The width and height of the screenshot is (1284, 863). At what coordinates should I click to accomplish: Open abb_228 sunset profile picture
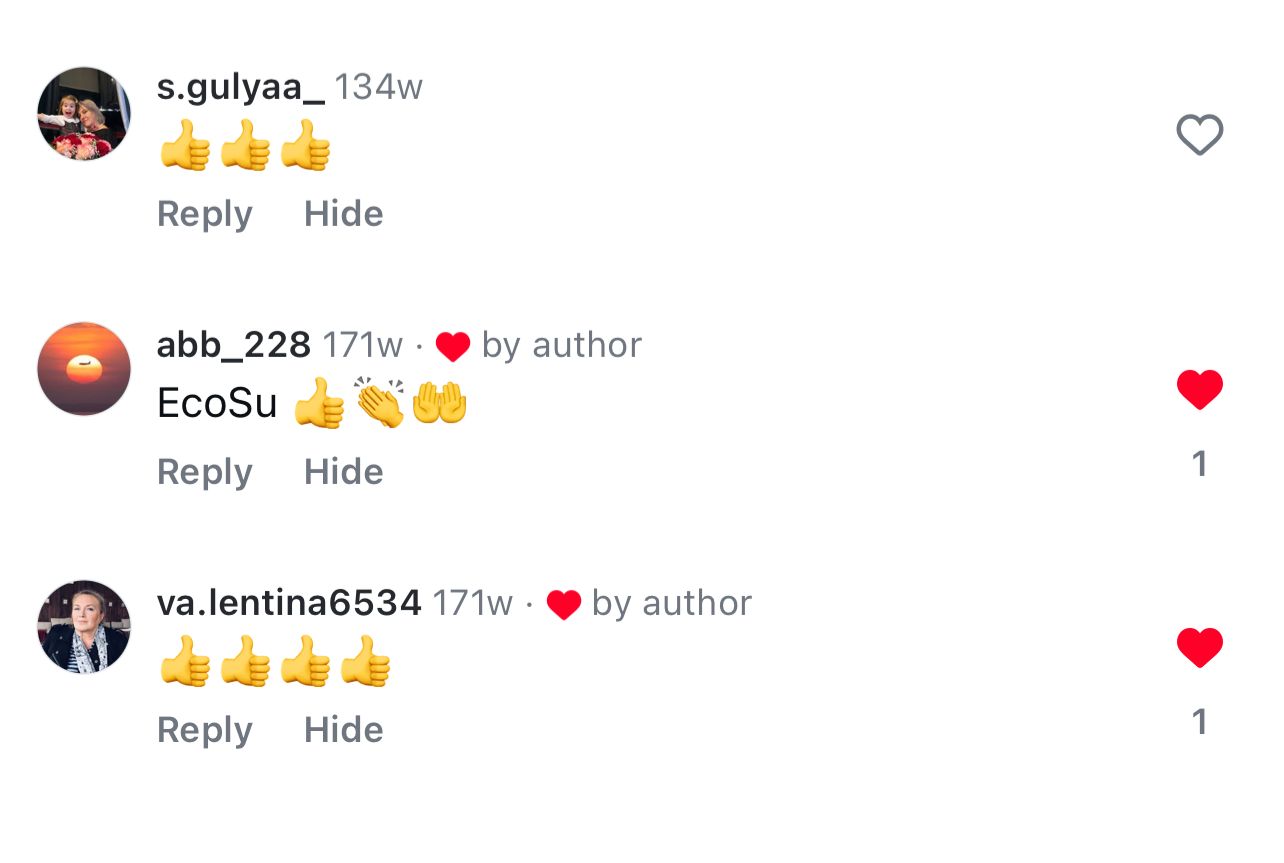[x=84, y=369]
